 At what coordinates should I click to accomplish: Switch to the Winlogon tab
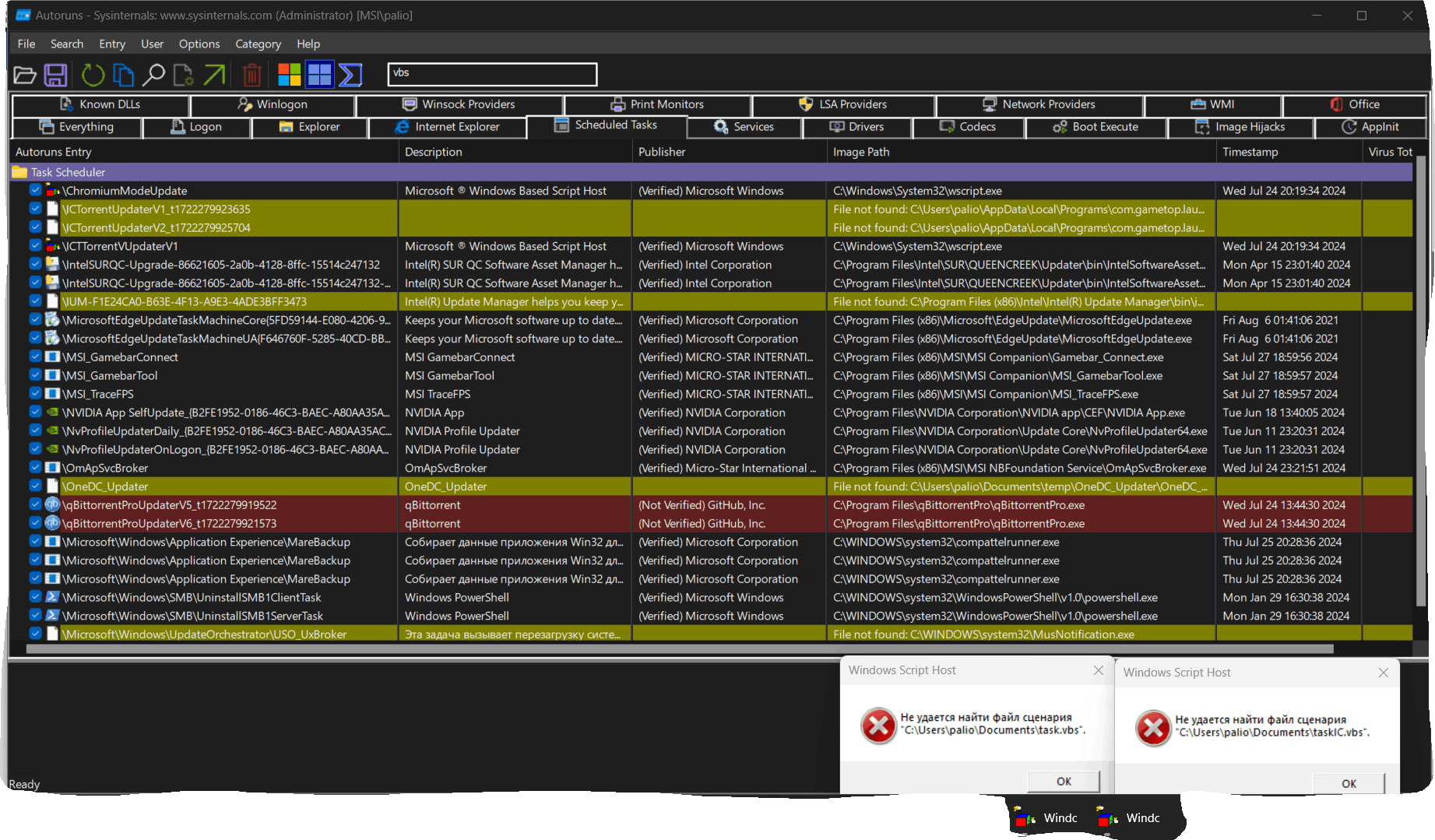(273, 104)
